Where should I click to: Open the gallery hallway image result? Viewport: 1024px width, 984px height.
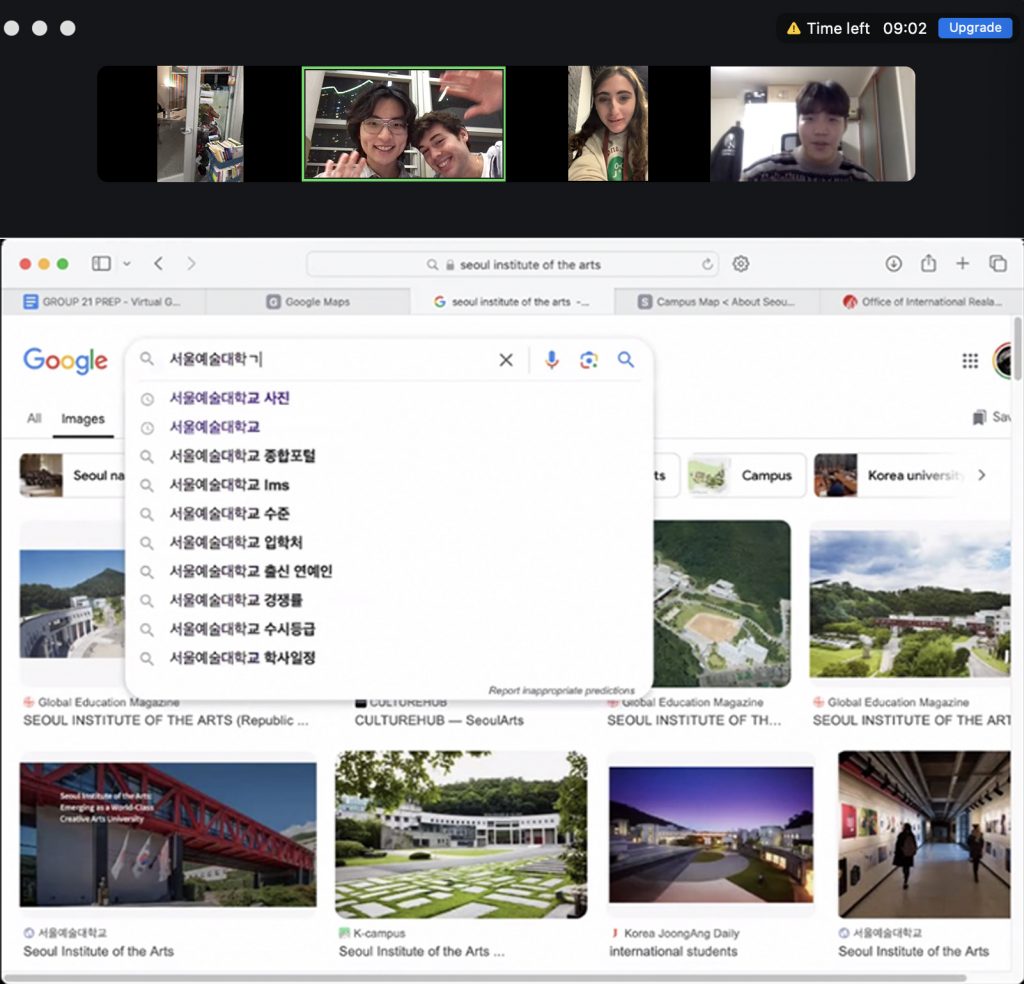(x=924, y=834)
